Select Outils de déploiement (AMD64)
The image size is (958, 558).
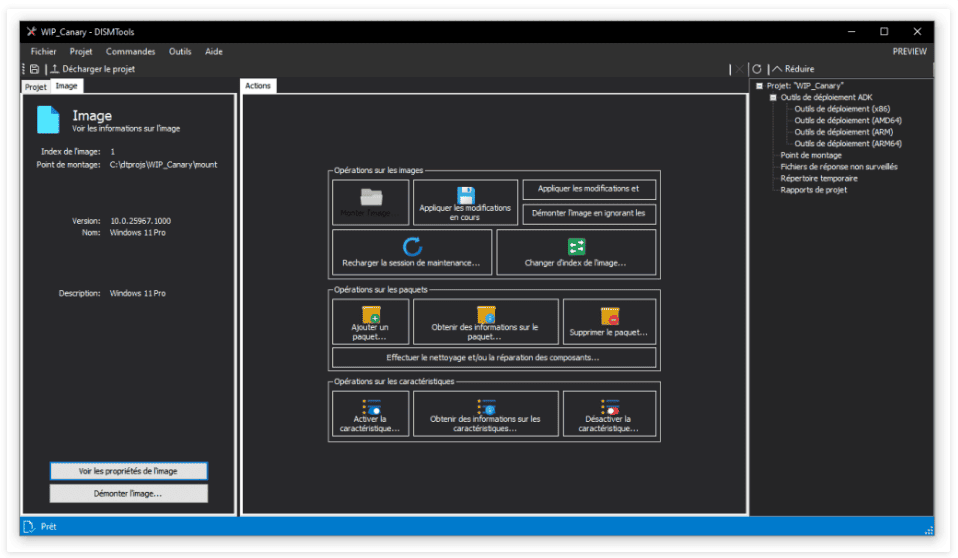click(848, 120)
